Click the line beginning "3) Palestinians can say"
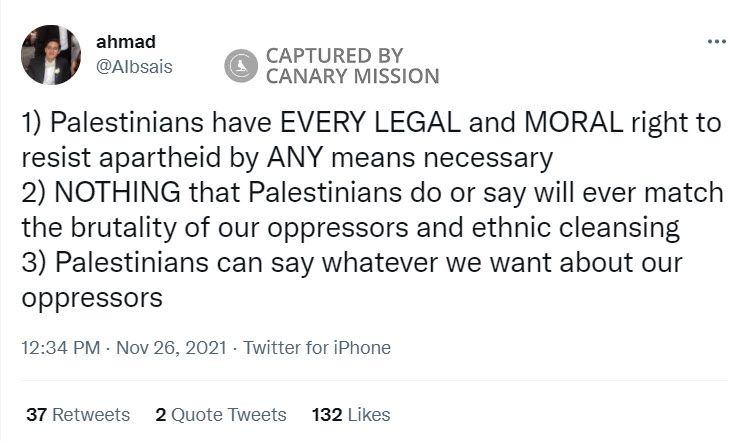Screen dimensions: 748x441 [352, 263]
